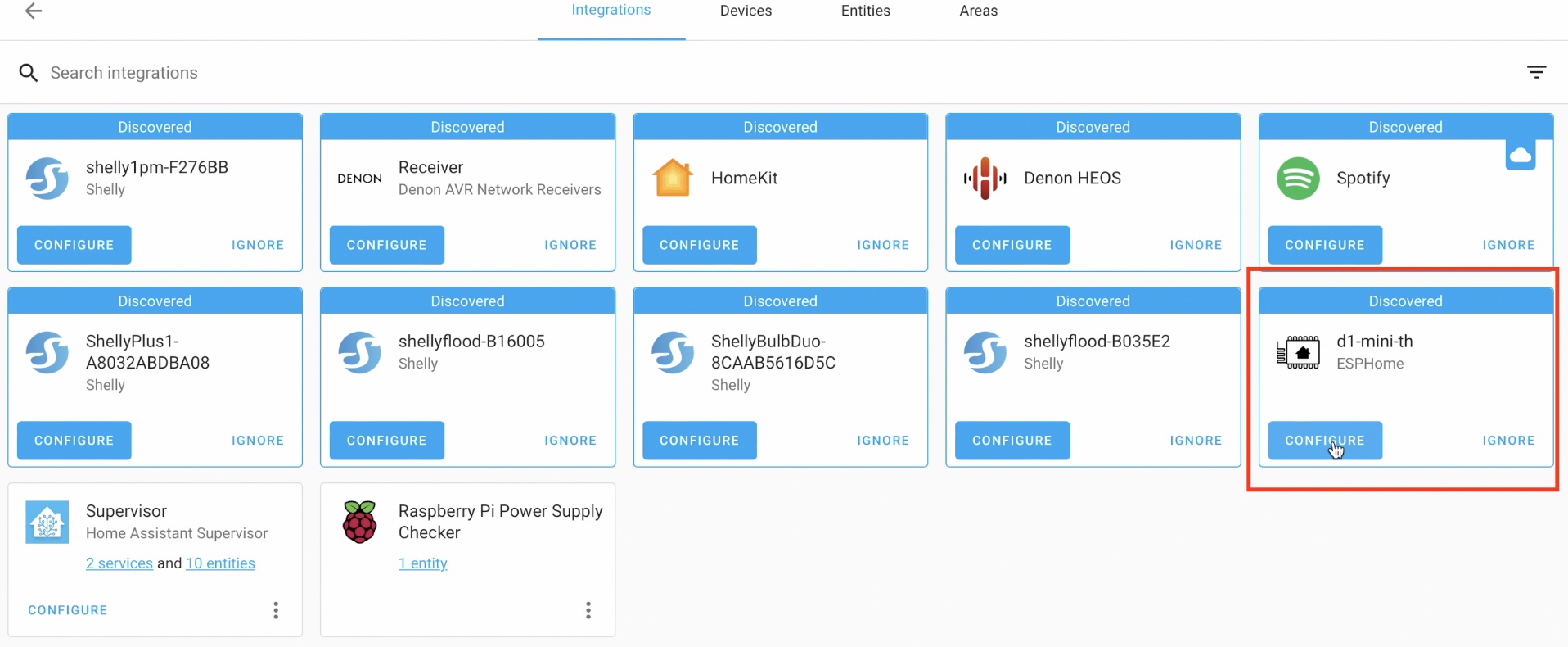
Task: Open Raspberry Pi Power Supply Checker overflow menu
Action: (588, 610)
